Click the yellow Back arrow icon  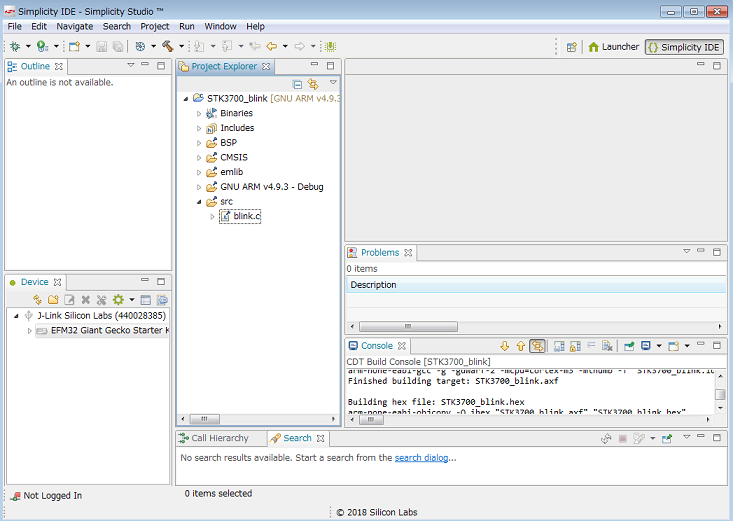pyautogui.click(x=272, y=46)
